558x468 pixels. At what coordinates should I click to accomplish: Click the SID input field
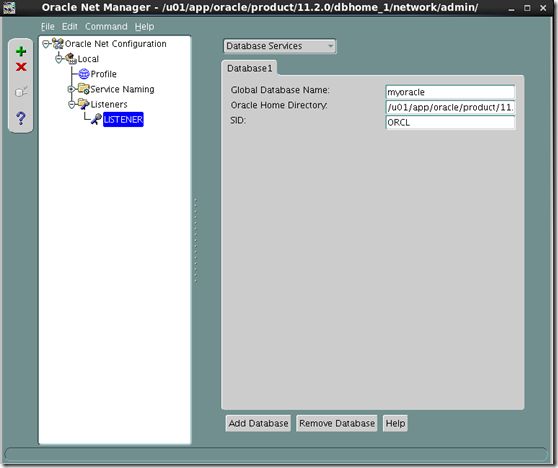[x=450, y=122]
